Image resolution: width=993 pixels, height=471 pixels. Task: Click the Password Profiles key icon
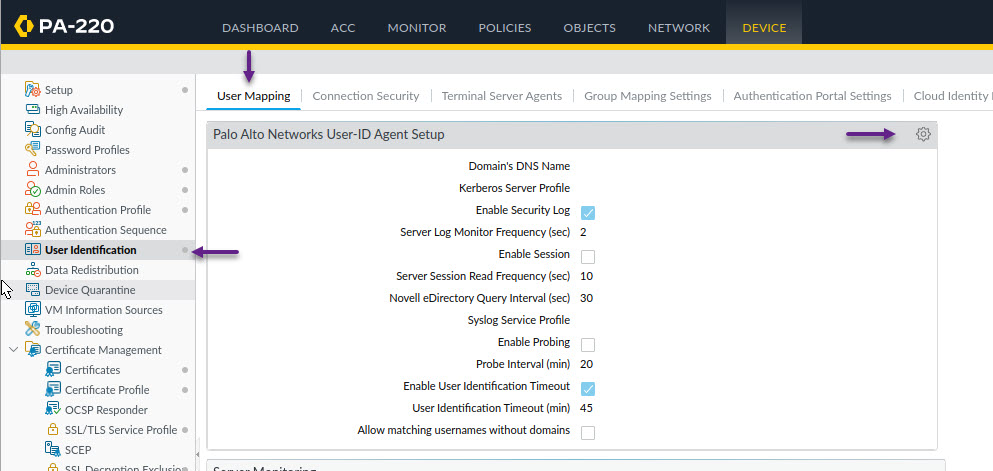tap(32, 150)
